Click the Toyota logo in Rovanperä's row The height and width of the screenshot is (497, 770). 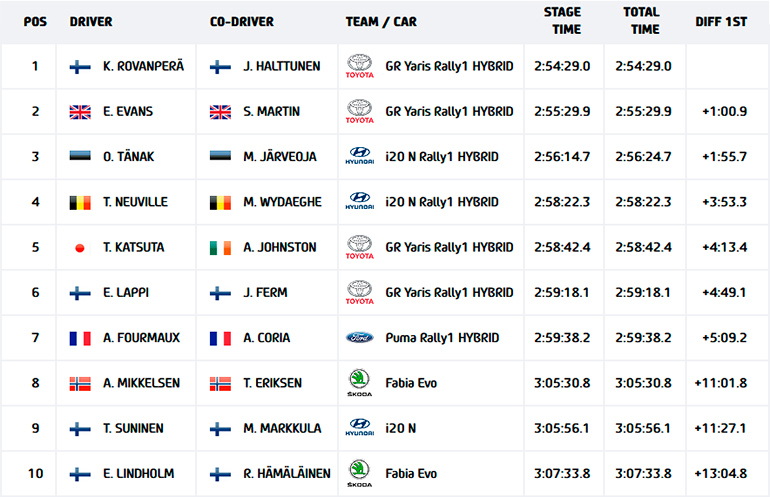tap(359, 67)
